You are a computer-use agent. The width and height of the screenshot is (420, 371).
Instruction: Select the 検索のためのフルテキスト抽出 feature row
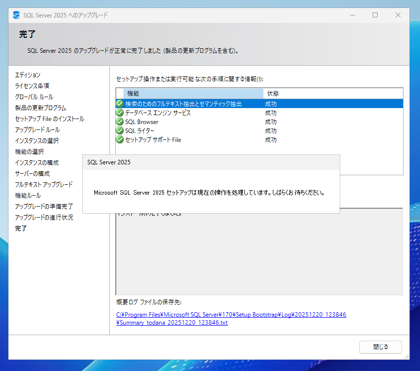(259, 104)
